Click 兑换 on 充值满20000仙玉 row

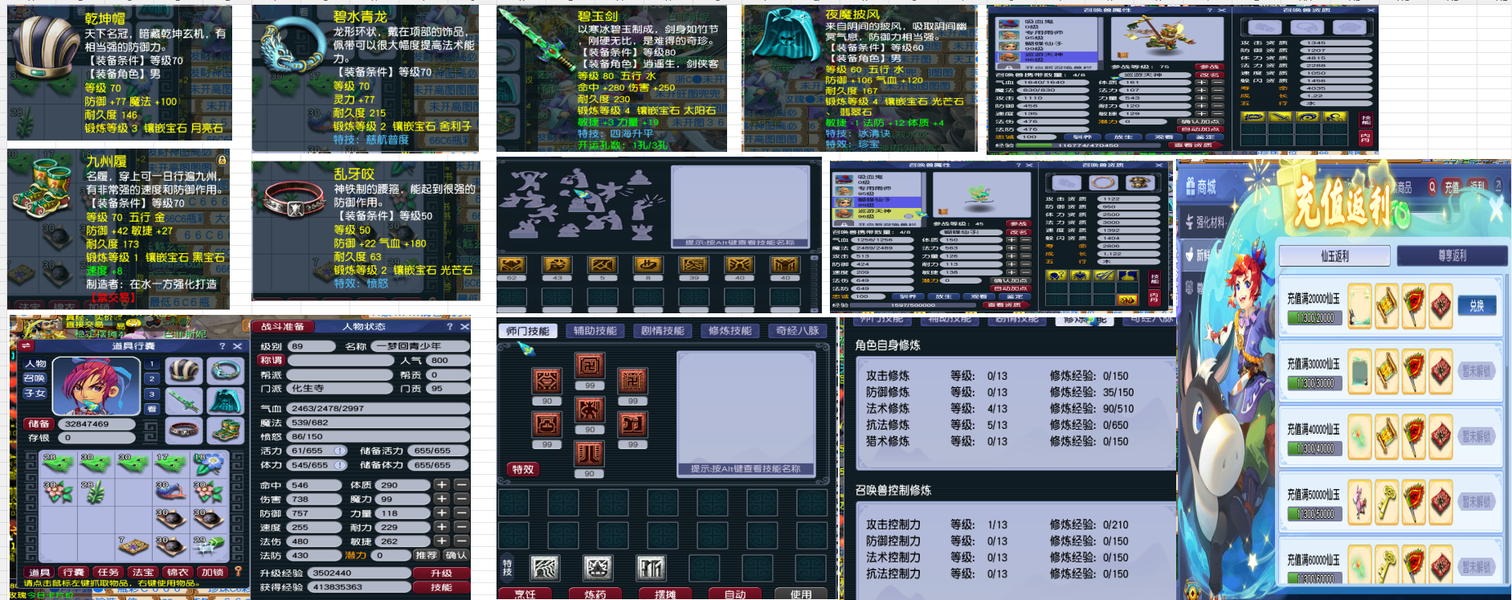click(1477, 306)
